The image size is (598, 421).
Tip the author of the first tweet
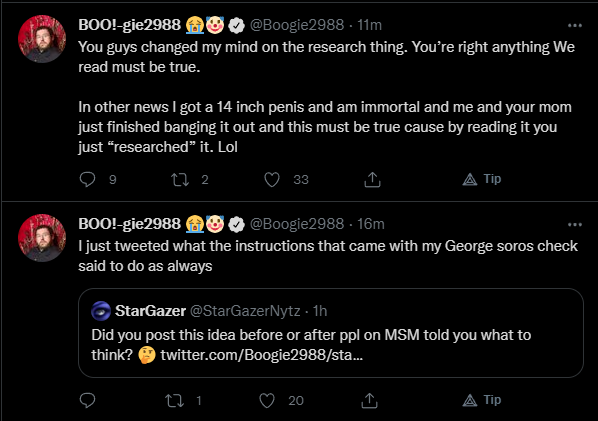tap(482, 179)
